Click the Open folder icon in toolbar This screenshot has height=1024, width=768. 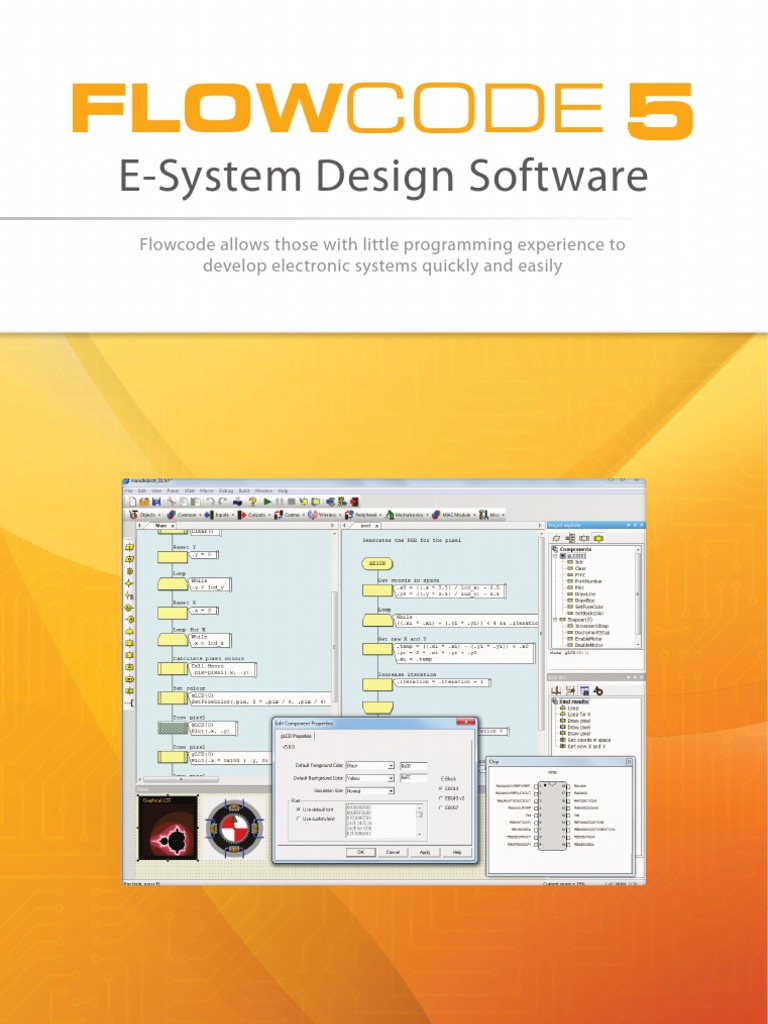pyautogui.click(x=144, y=502)
